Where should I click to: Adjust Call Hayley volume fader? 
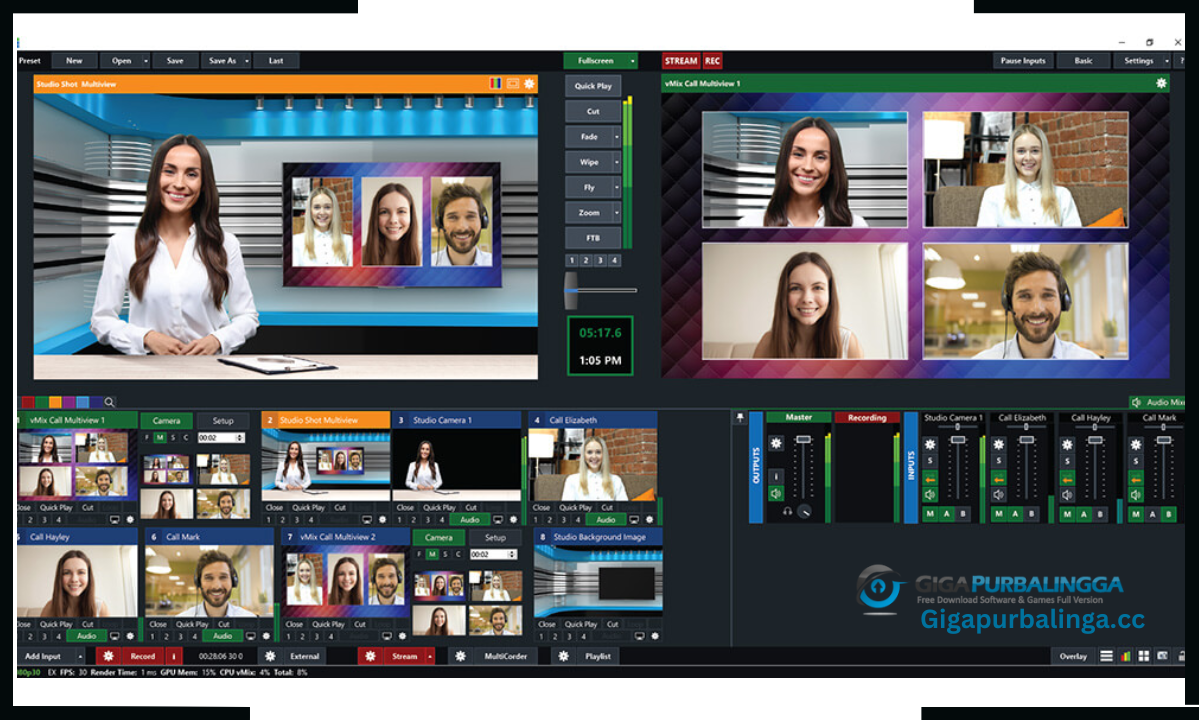pos(1096,440)
